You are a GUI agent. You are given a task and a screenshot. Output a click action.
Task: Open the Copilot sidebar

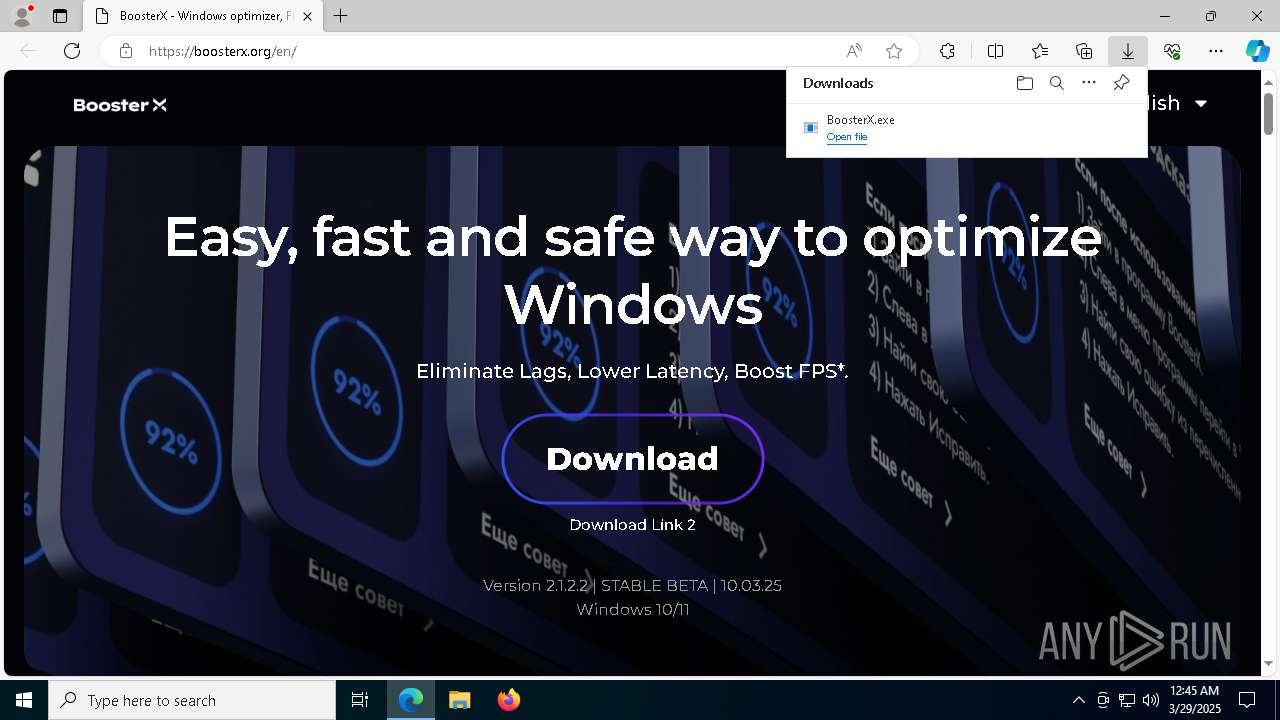(1257, 51)
